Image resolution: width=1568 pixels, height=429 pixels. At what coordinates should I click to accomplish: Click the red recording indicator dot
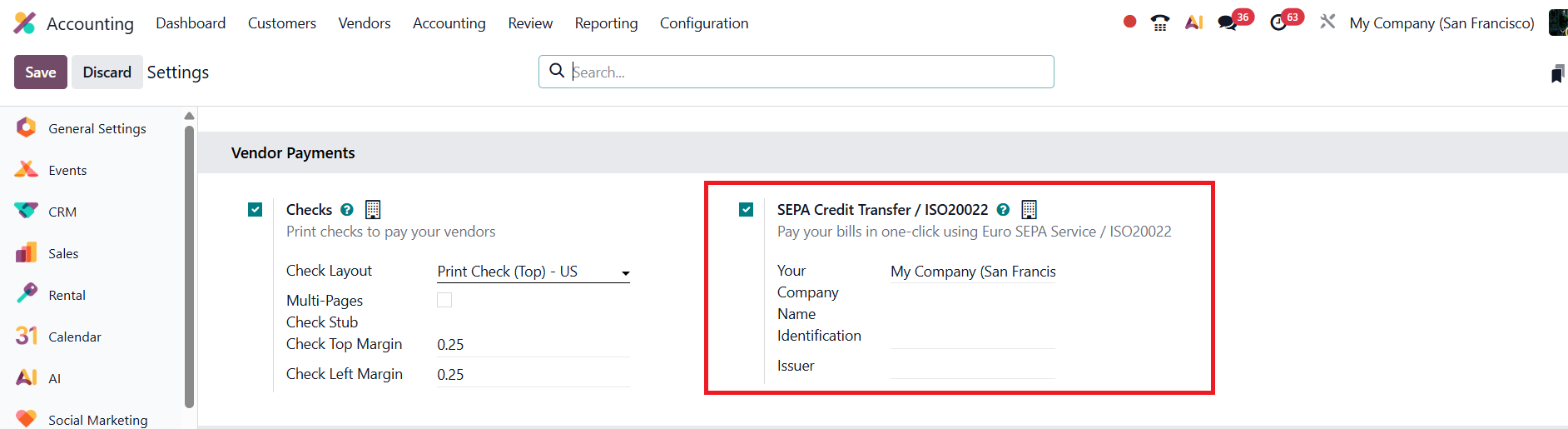pyautogui.click(x=1129, y=22)
